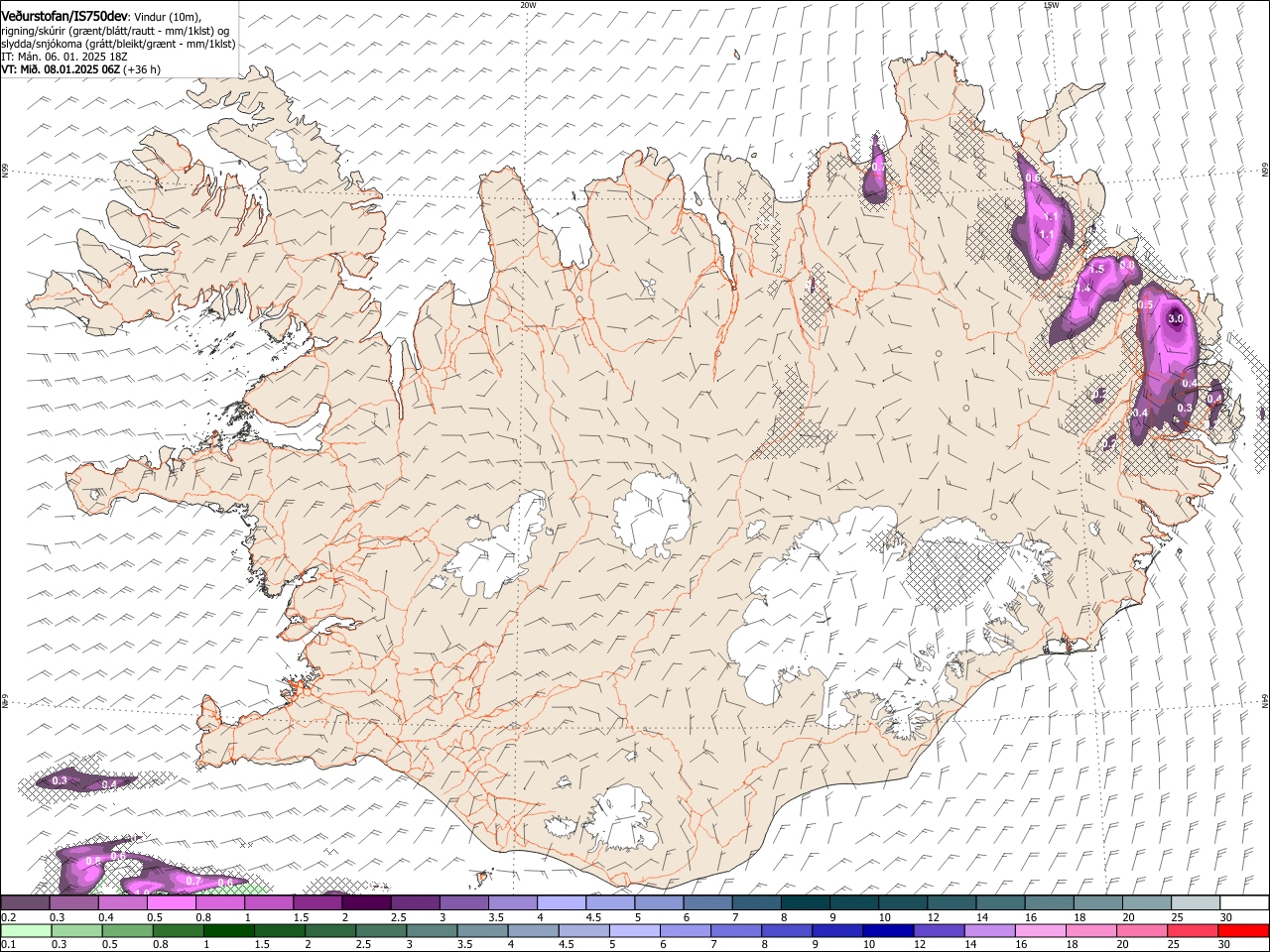Select the IT: Mán. 06. 01. 2025 18Z line

pyautogui.click(x=64, y=57)
